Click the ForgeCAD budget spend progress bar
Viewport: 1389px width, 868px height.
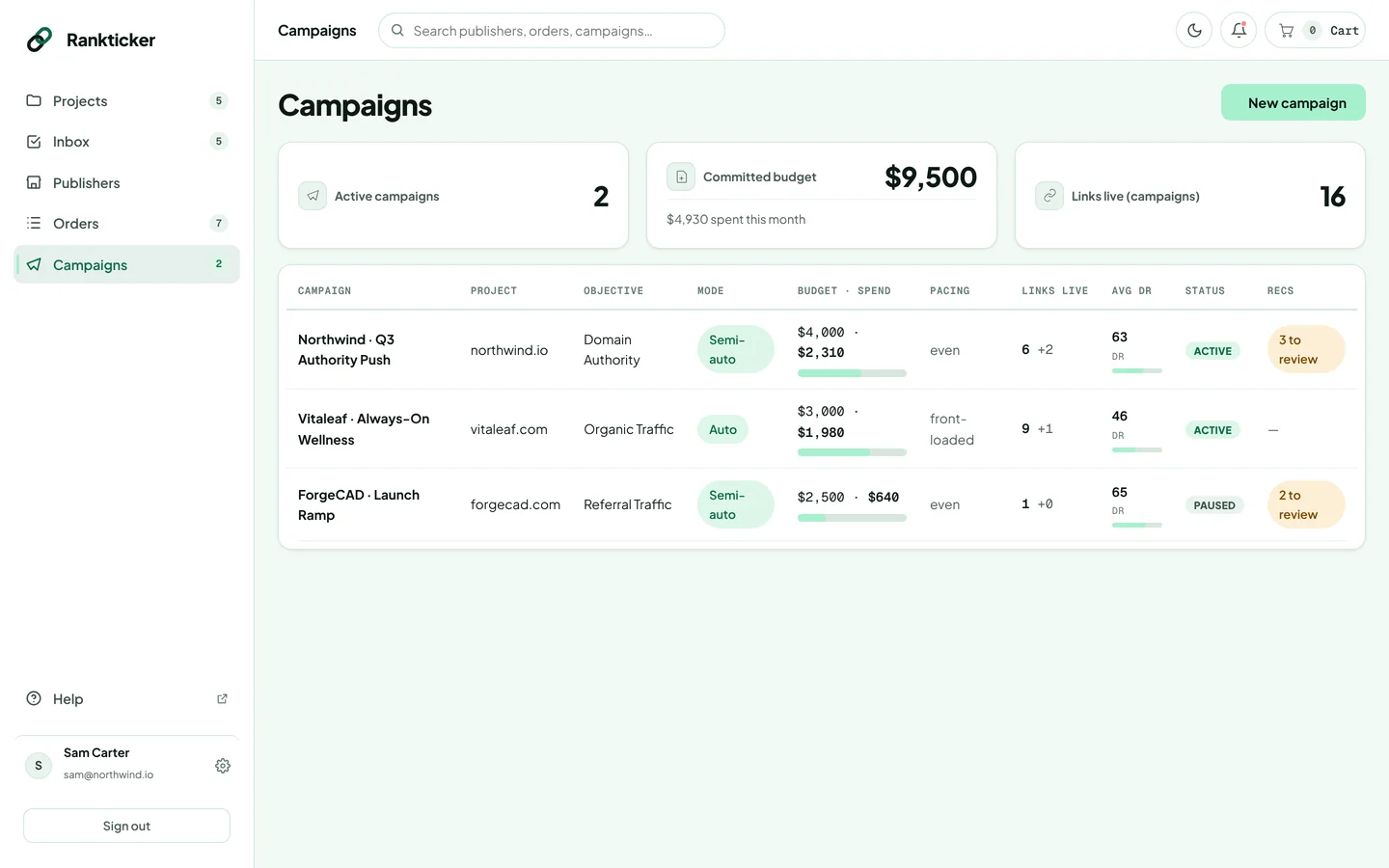tap(852, 518)
